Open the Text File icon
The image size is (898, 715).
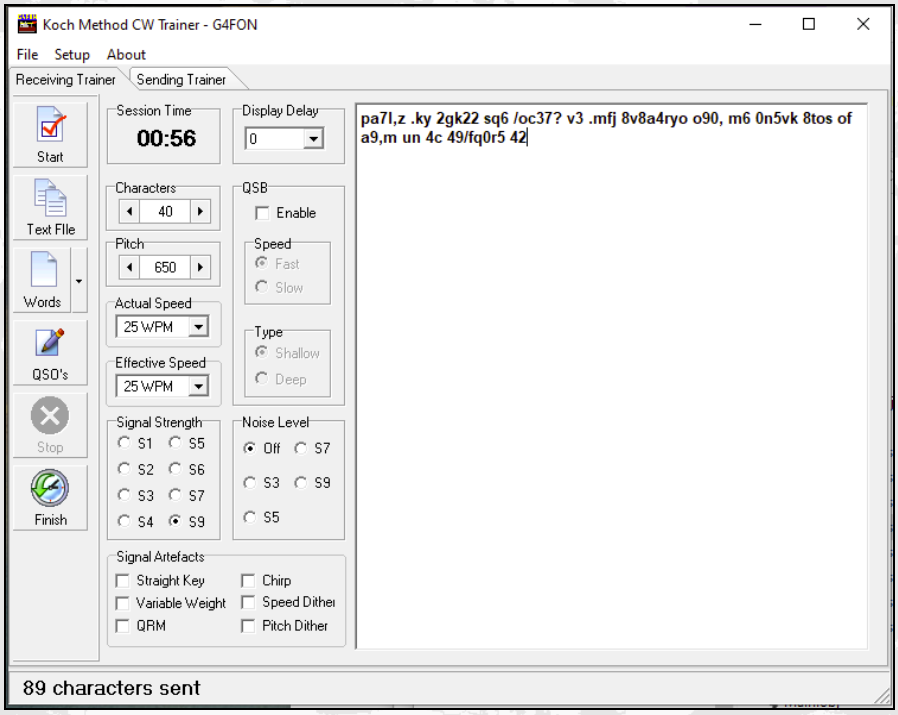click(50, 206)
